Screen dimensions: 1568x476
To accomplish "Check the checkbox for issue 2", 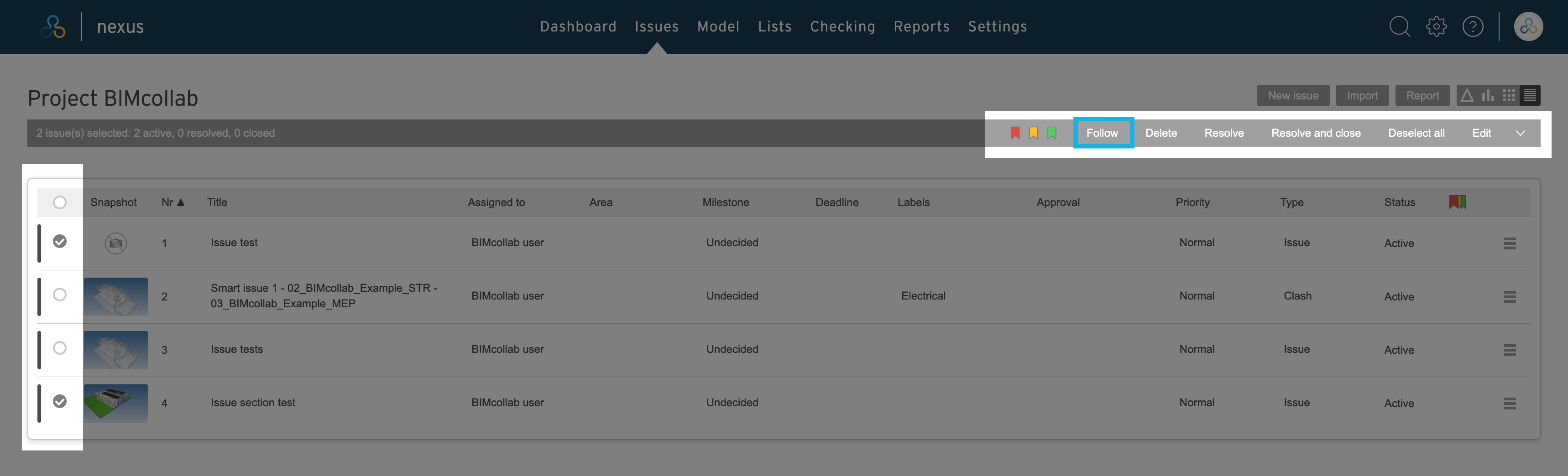I will [60, 295].
